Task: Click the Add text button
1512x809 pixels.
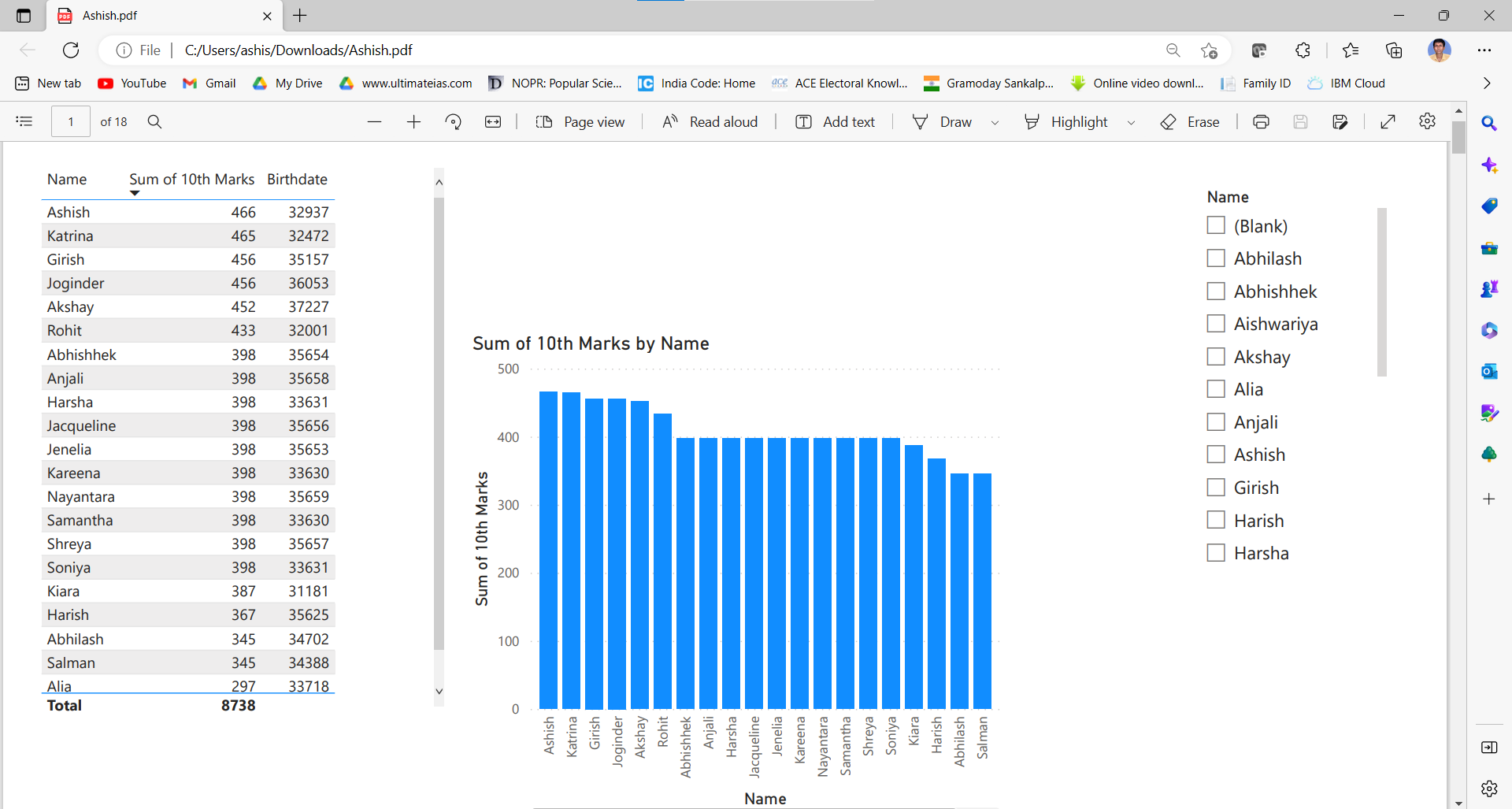Action: tap(836, 121)
